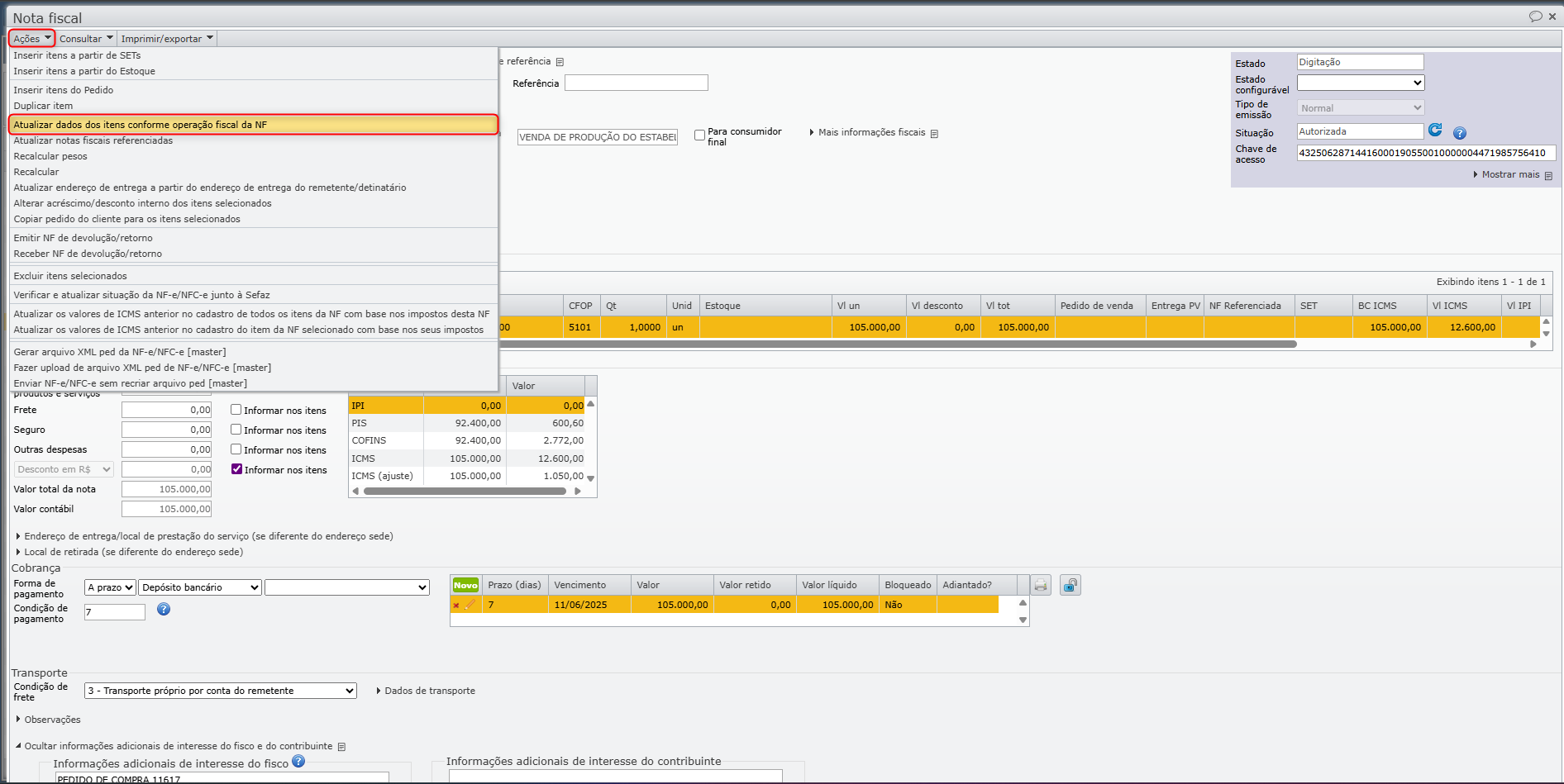Select Excluir itens selecionados
The width and height of the screenshot is (1564, 784).
254,276
